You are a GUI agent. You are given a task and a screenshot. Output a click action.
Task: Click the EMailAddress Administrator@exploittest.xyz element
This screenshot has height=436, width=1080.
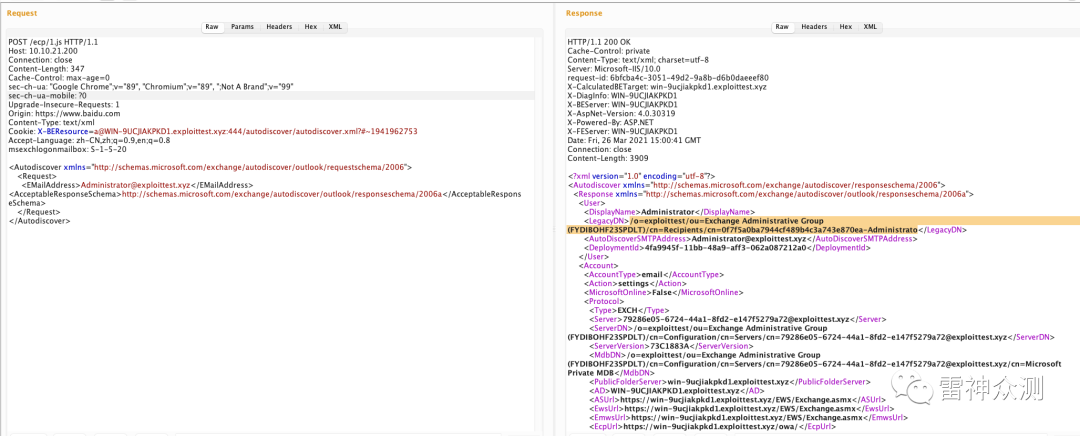point(137,185)
